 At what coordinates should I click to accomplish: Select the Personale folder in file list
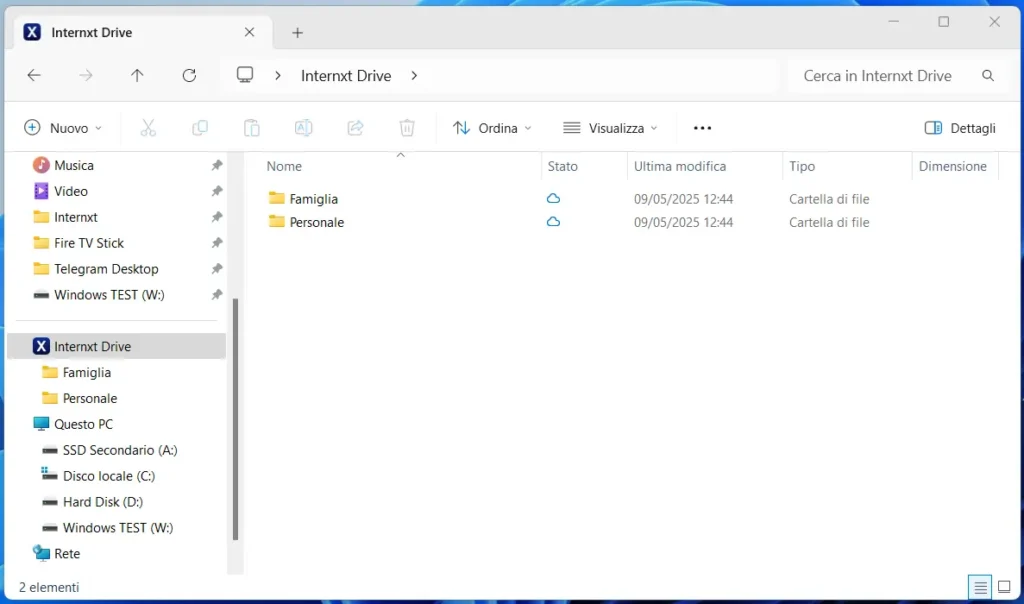(x=317, y=222)
